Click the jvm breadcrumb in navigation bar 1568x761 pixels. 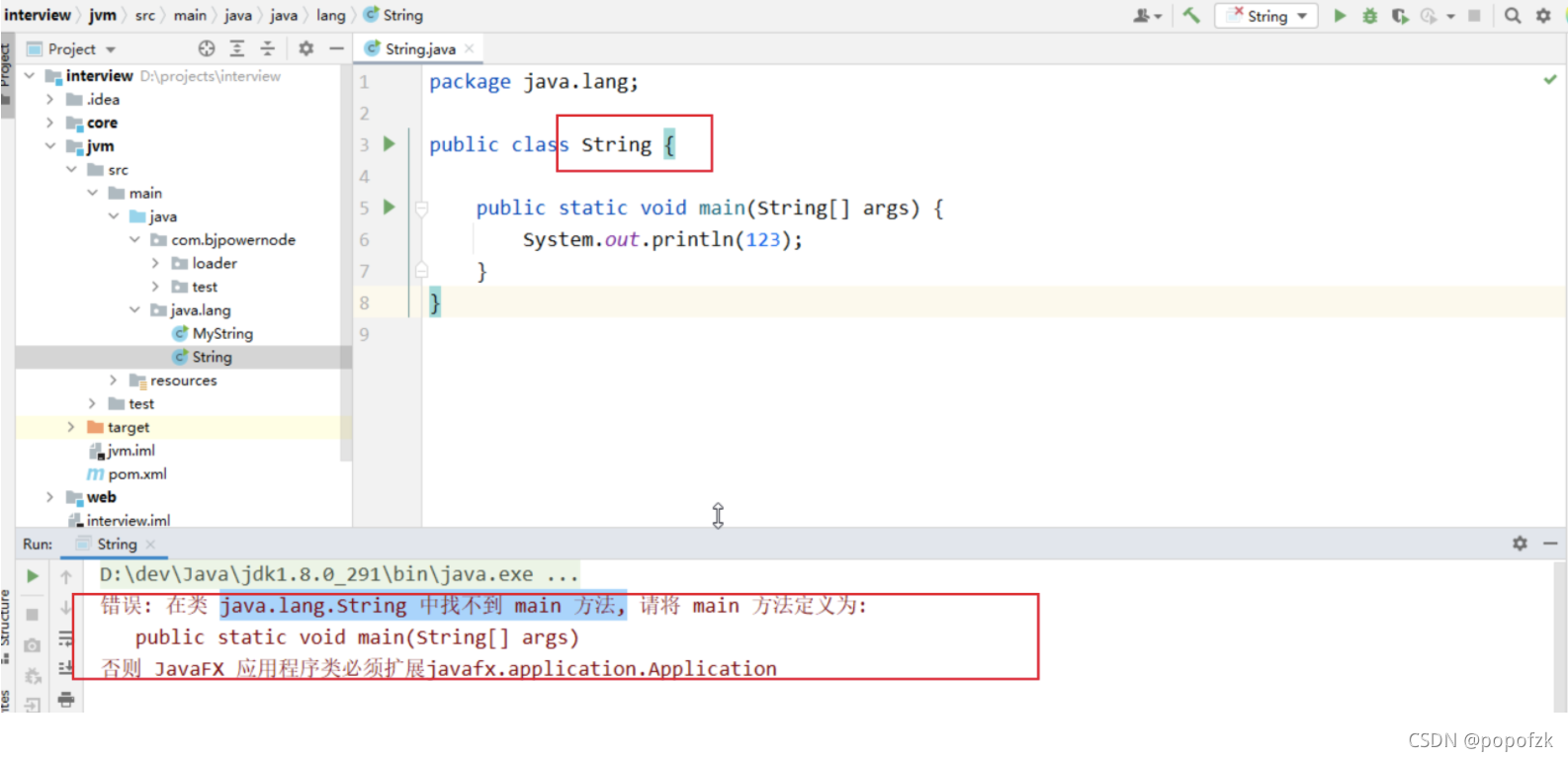click(102, 15)
